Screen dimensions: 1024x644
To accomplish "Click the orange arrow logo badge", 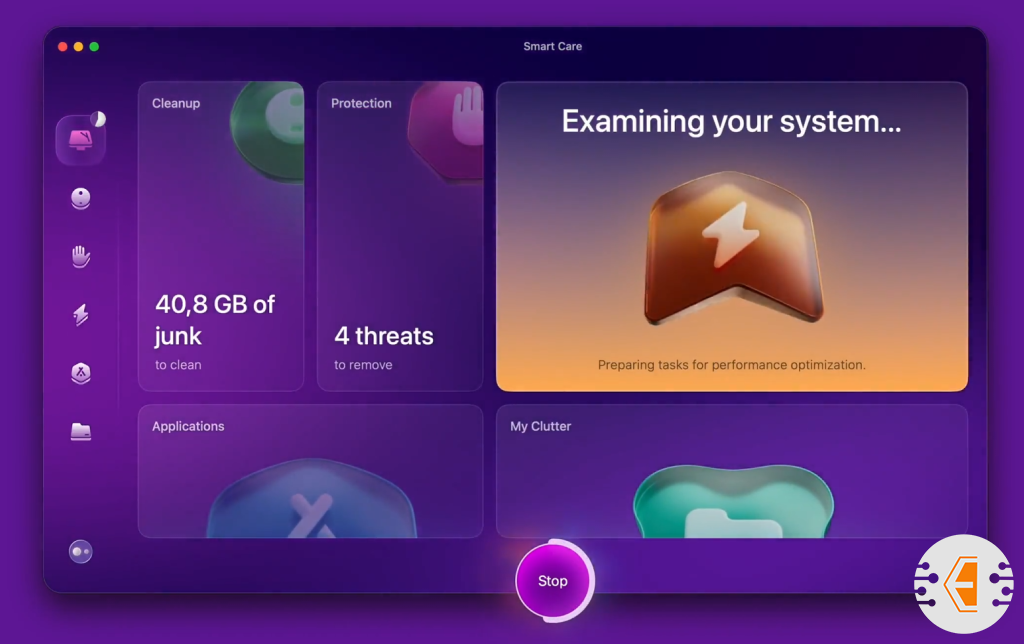I will [x=962, y=584].
